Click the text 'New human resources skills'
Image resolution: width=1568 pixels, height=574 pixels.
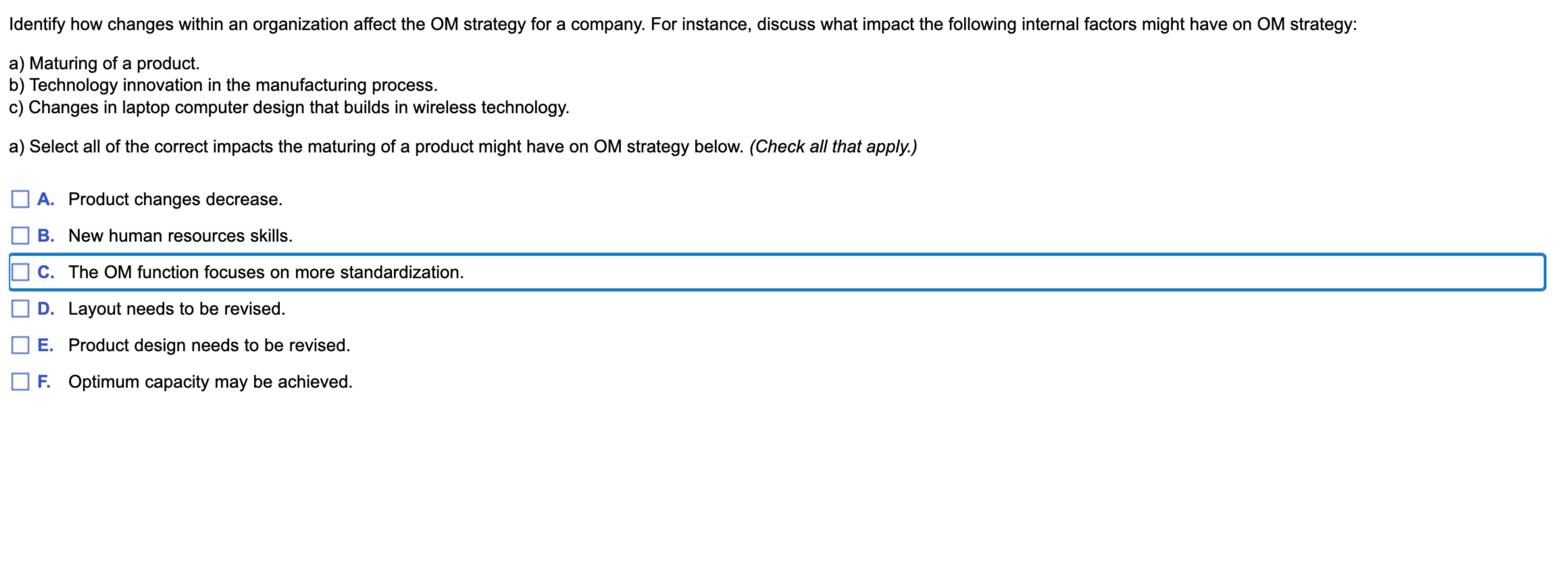tap(181, 235)
